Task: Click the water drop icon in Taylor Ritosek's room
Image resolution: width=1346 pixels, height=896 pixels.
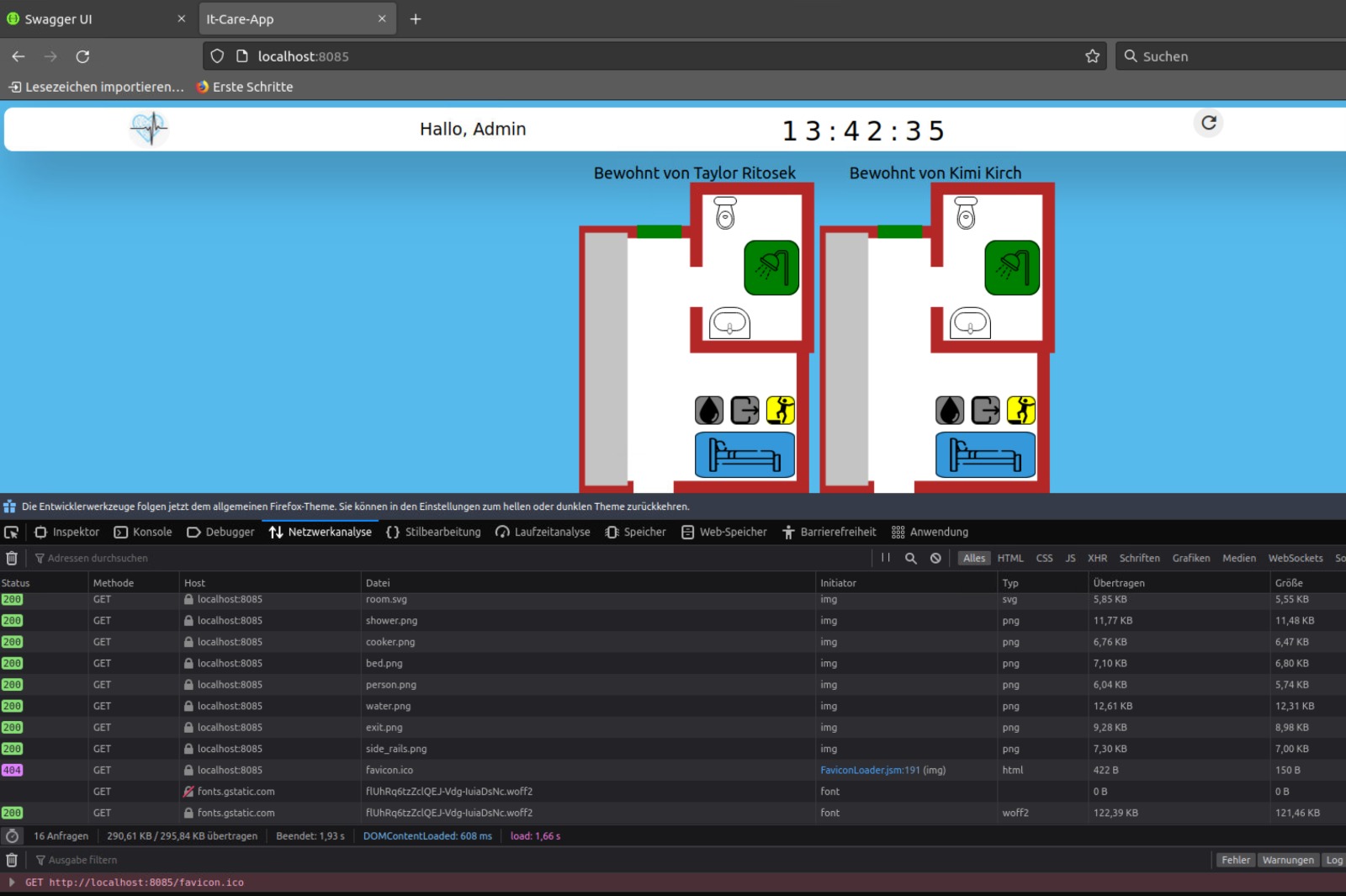Action: coord(709,411)
